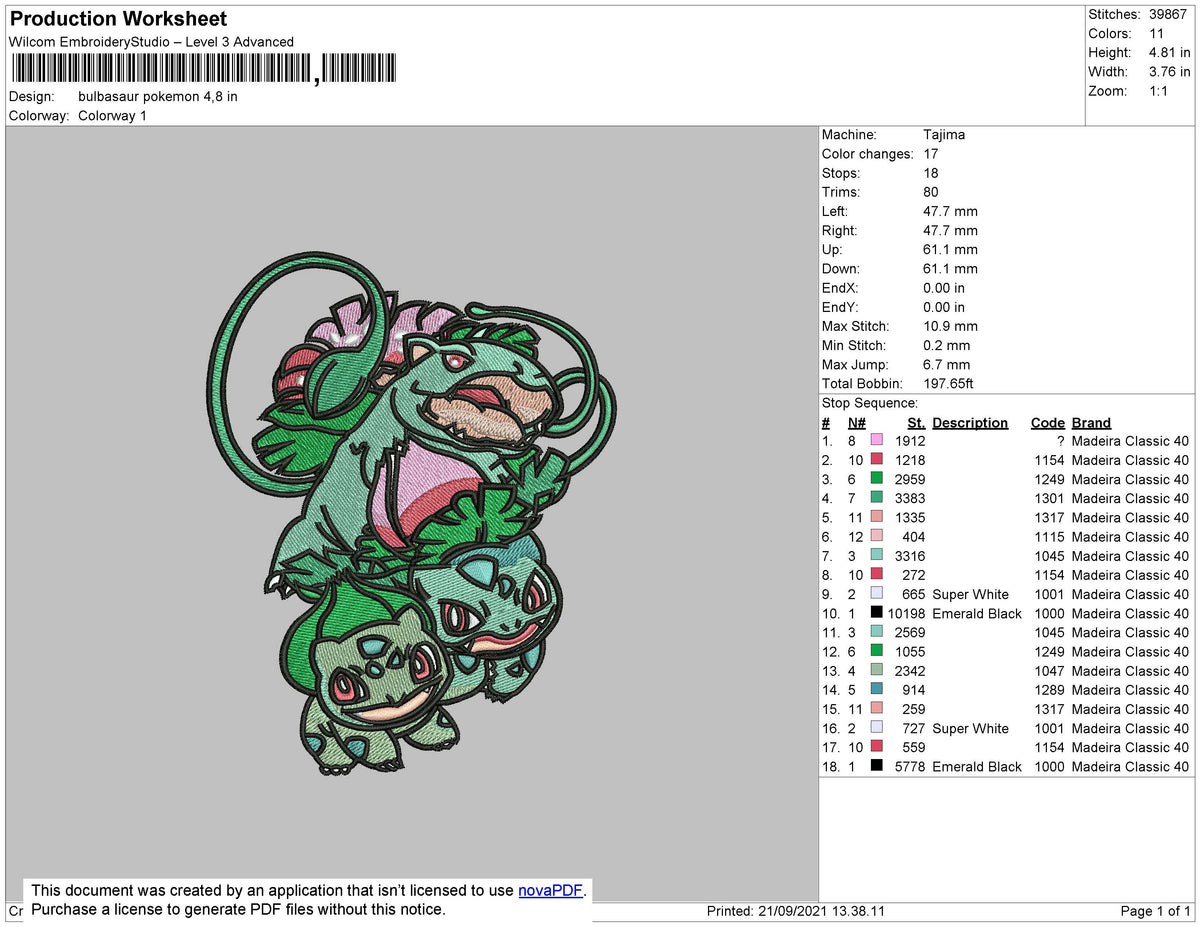This screenshot has width=1200, height=927.
Task: Click the 'Description' column header
Action: [970, 423]
